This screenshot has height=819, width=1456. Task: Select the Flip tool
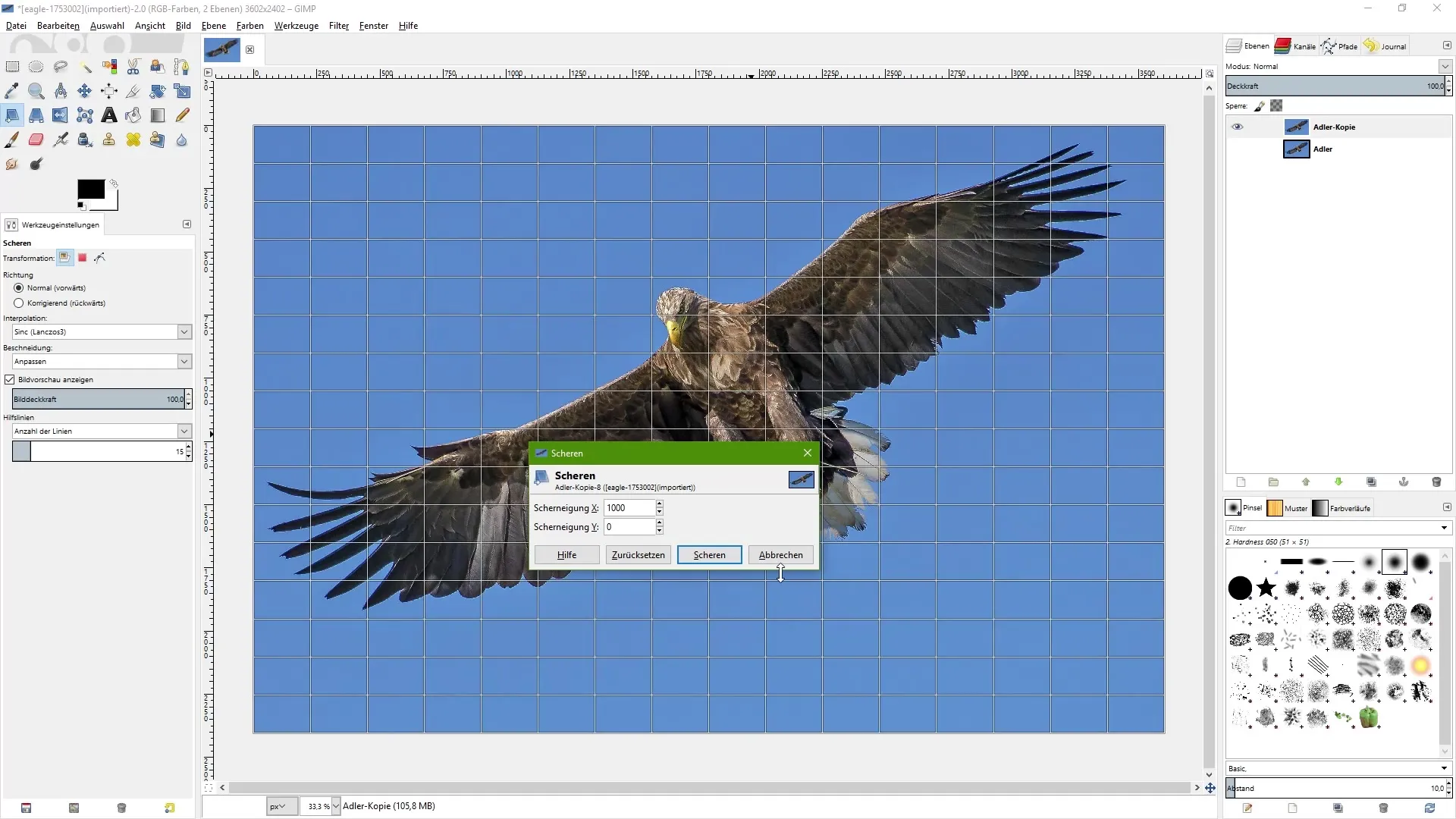click(x=61, y=115)
